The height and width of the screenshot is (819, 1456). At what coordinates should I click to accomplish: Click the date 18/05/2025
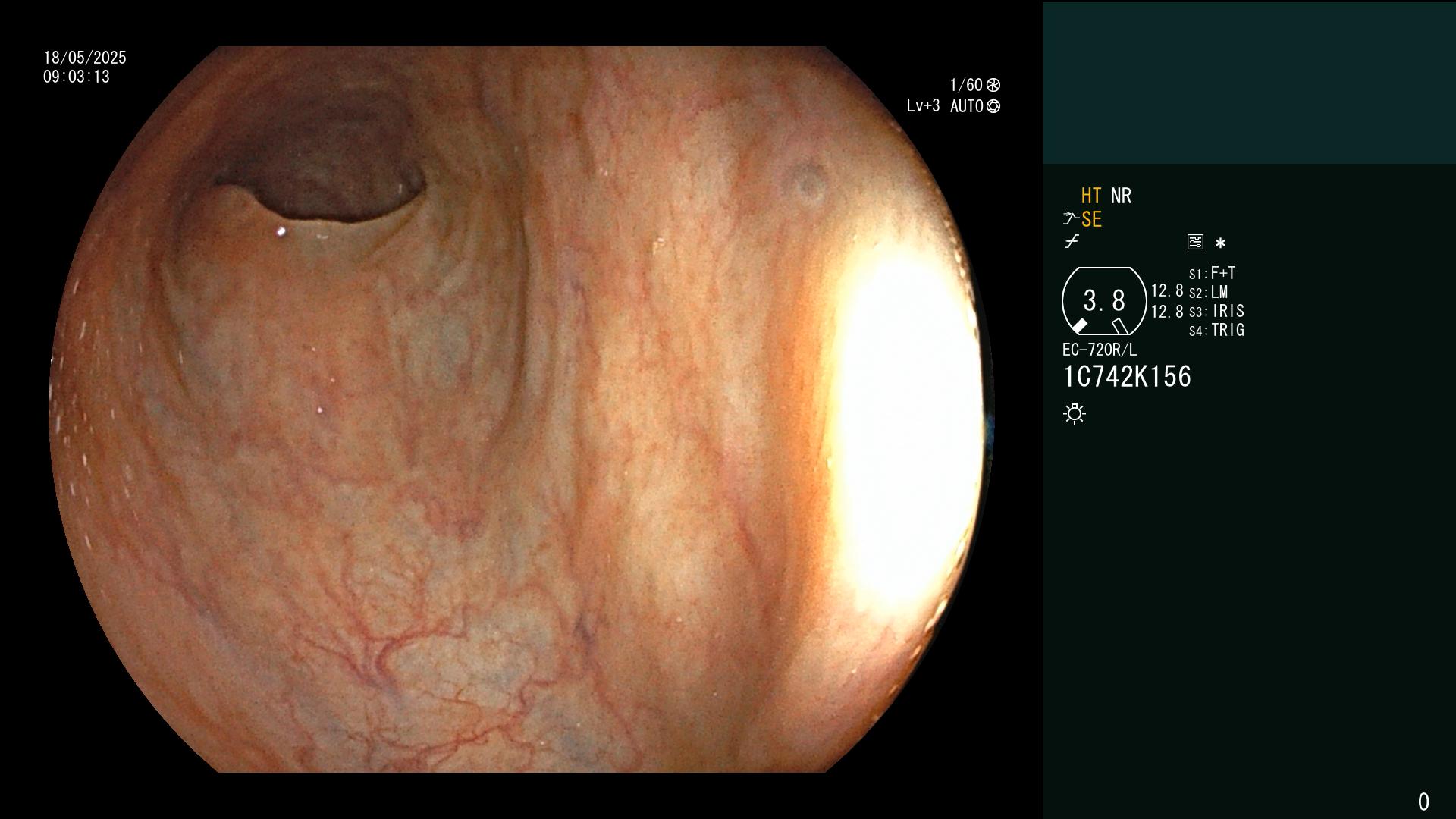coord(85,58)
